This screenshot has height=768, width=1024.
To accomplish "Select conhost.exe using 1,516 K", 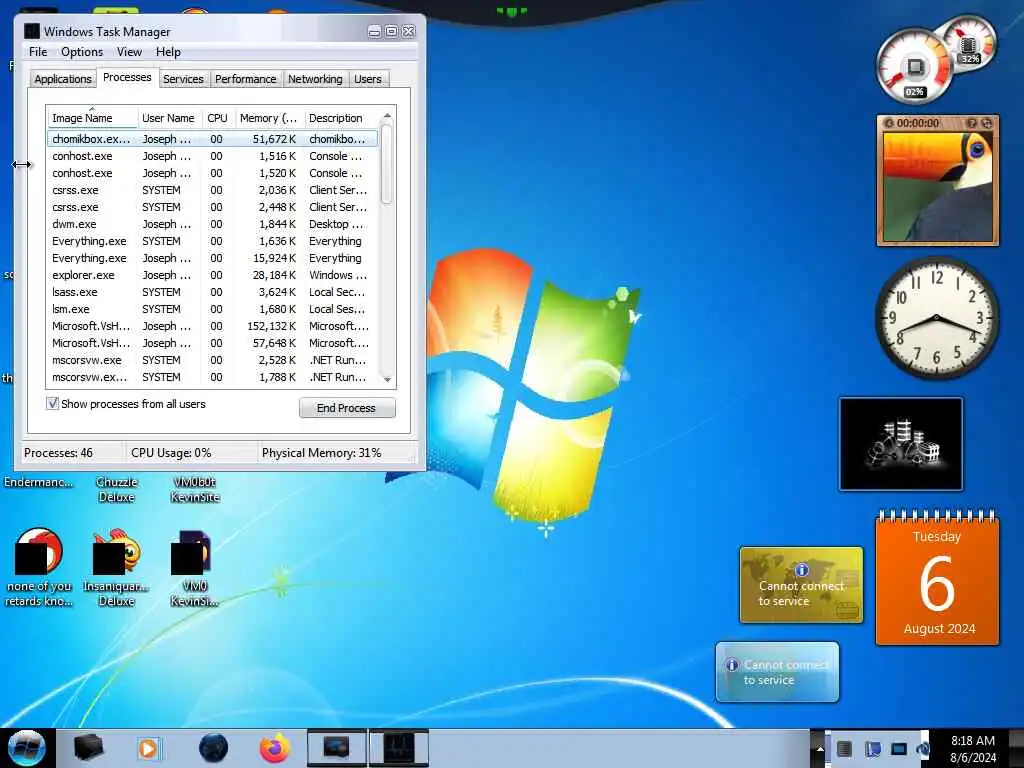I will coord(212,156).
